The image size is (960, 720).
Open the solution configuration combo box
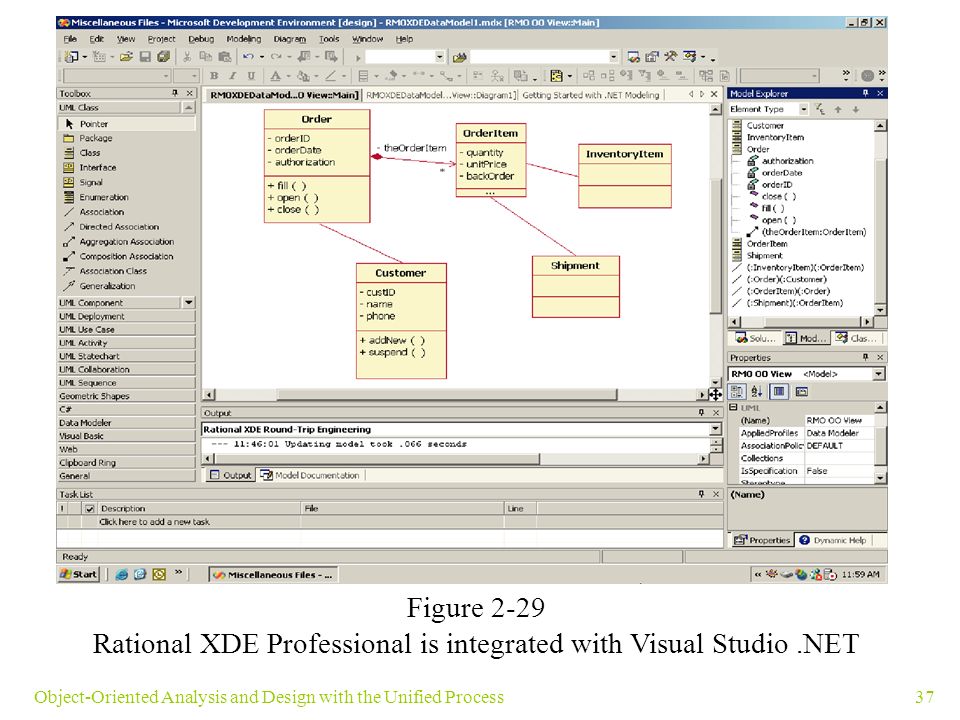coord(404,57)
